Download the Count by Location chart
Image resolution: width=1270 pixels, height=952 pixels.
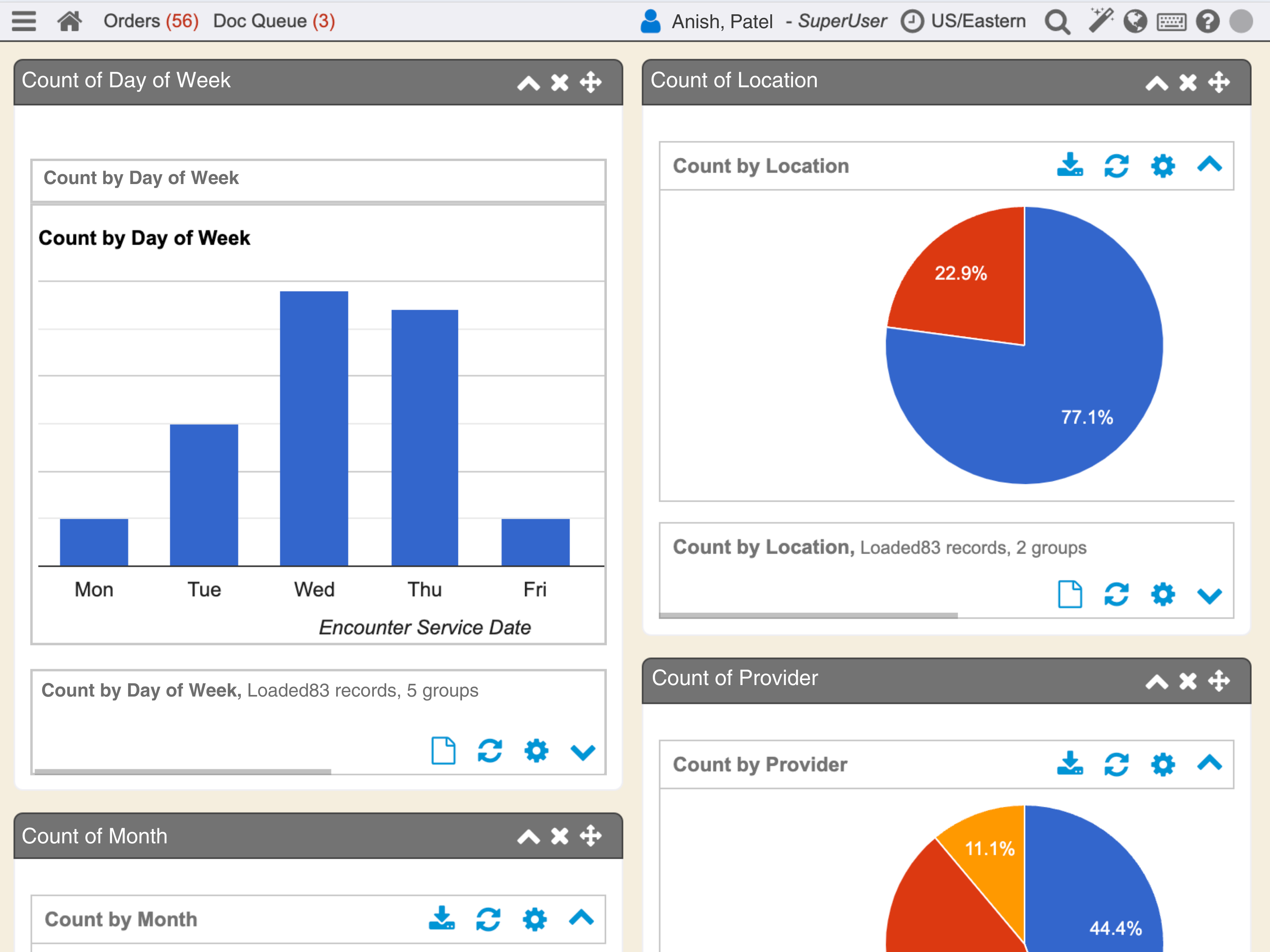click(1070, 165)
